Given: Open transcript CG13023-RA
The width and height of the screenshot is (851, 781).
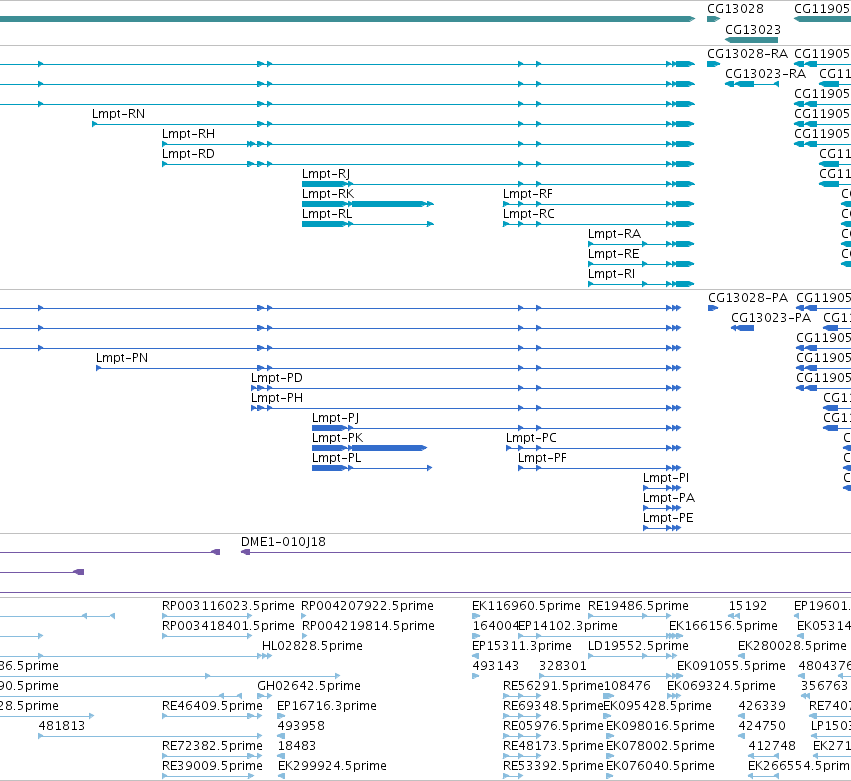Looking at the screenshot, I should (765, 73).
